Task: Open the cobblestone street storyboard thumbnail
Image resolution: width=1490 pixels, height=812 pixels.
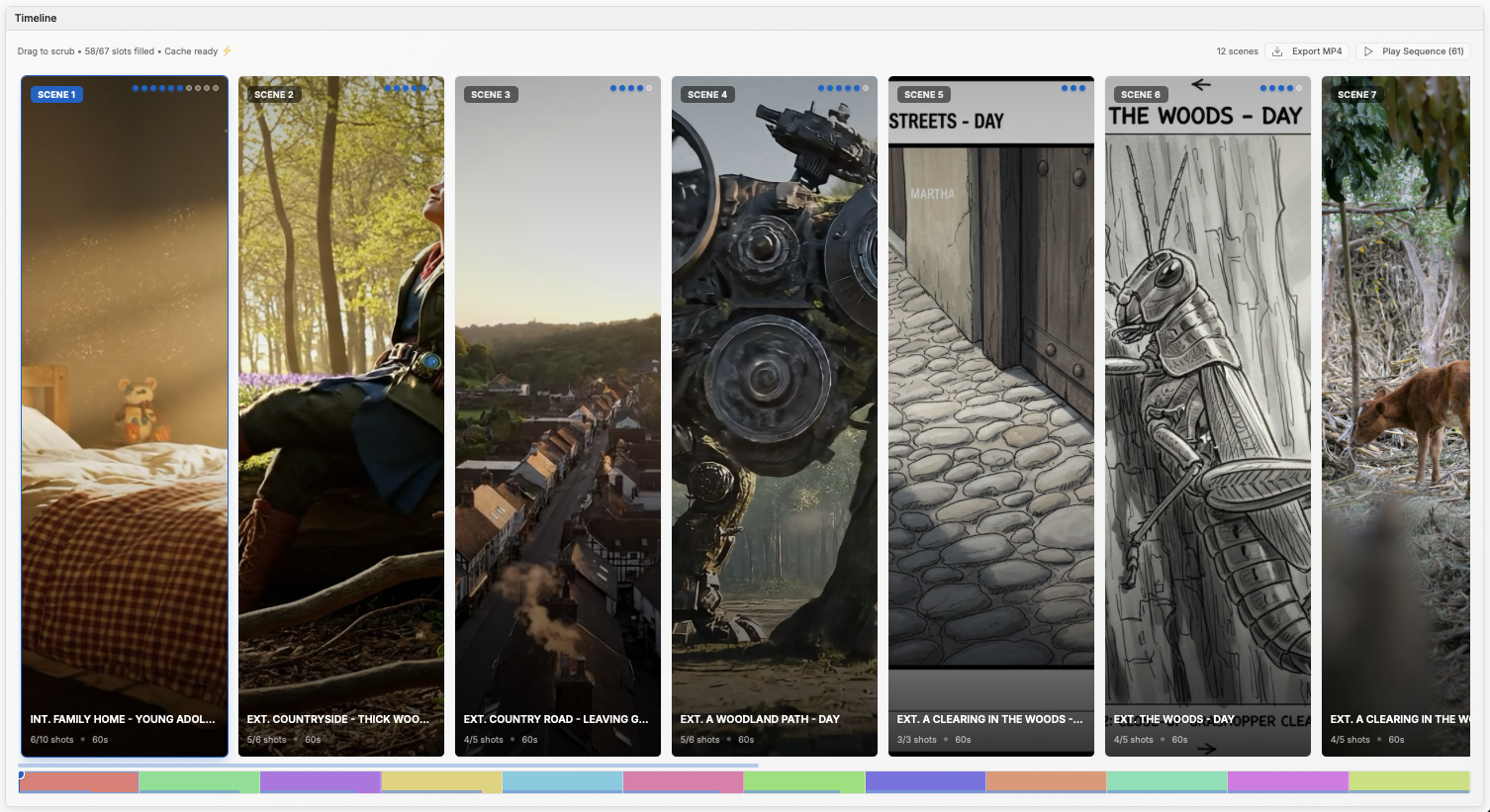Action: point(991,416)
